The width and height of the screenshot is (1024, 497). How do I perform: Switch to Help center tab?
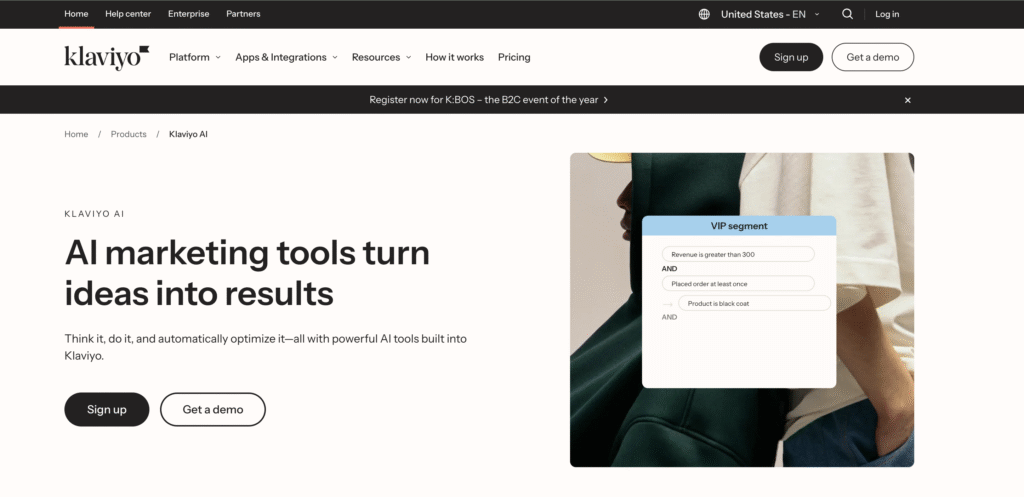(x=128, y=14)
